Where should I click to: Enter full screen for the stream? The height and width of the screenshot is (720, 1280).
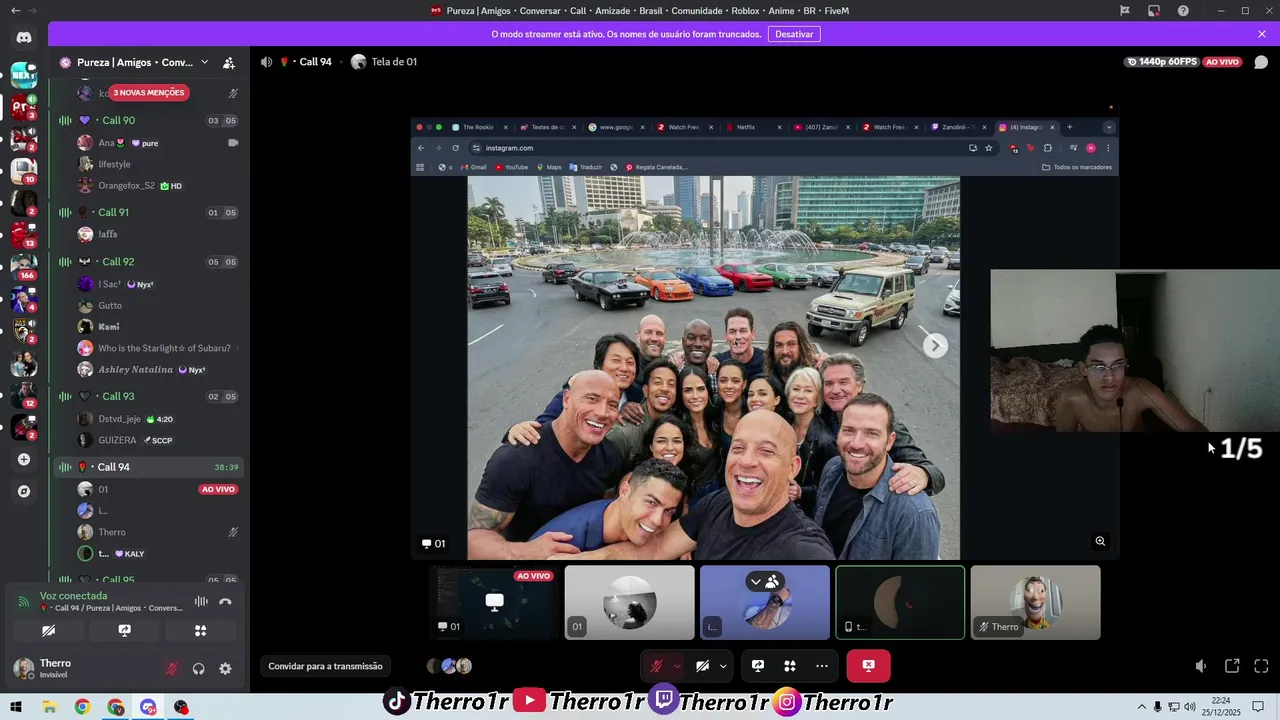point(1261,666)
